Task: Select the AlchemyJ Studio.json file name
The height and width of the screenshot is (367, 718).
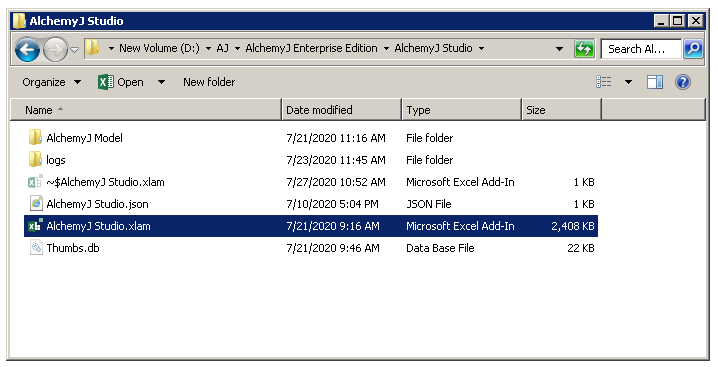Action: coord(97,204)
